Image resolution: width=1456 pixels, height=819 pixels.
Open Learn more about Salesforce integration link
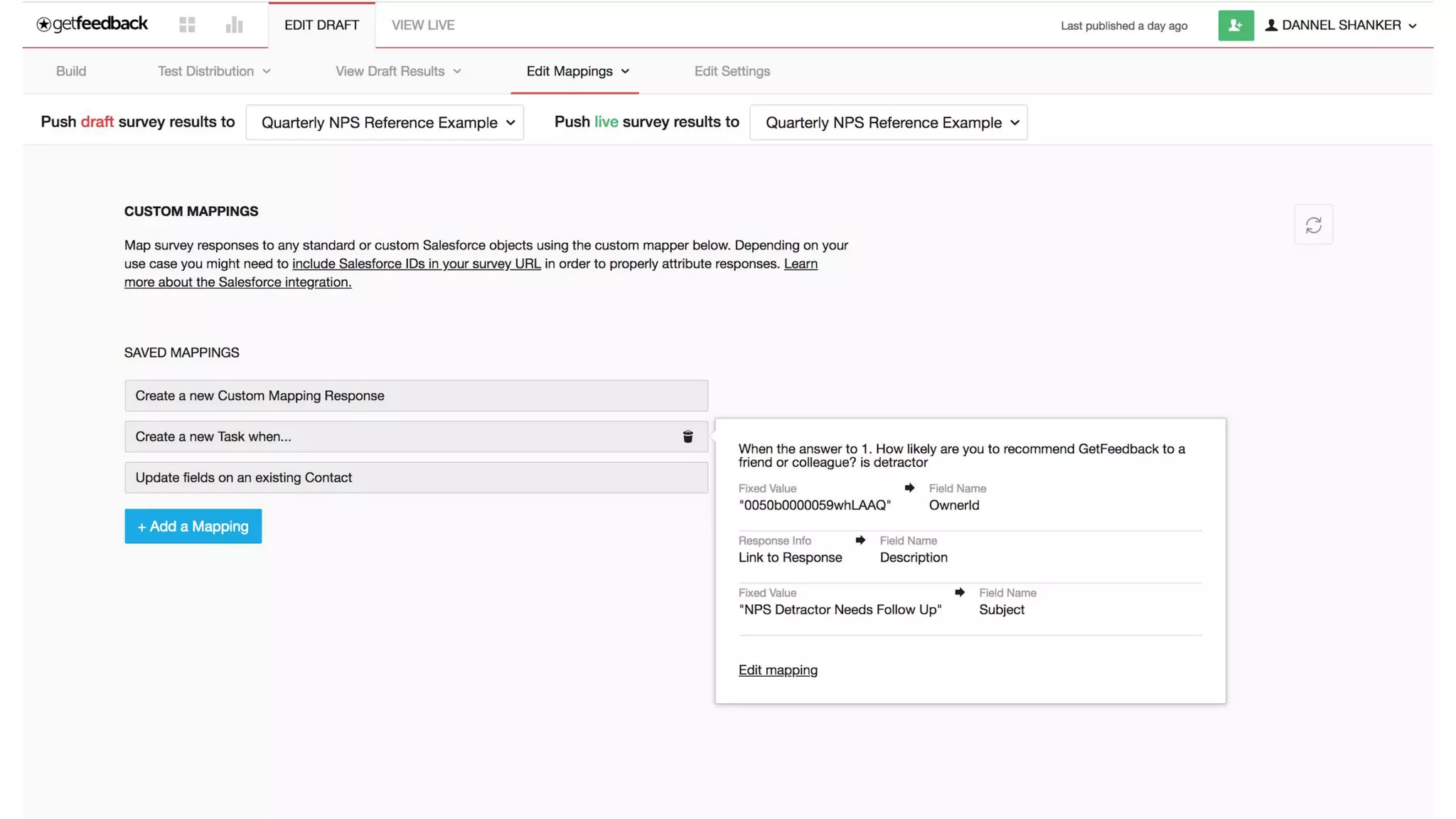[x=471, y=273]
